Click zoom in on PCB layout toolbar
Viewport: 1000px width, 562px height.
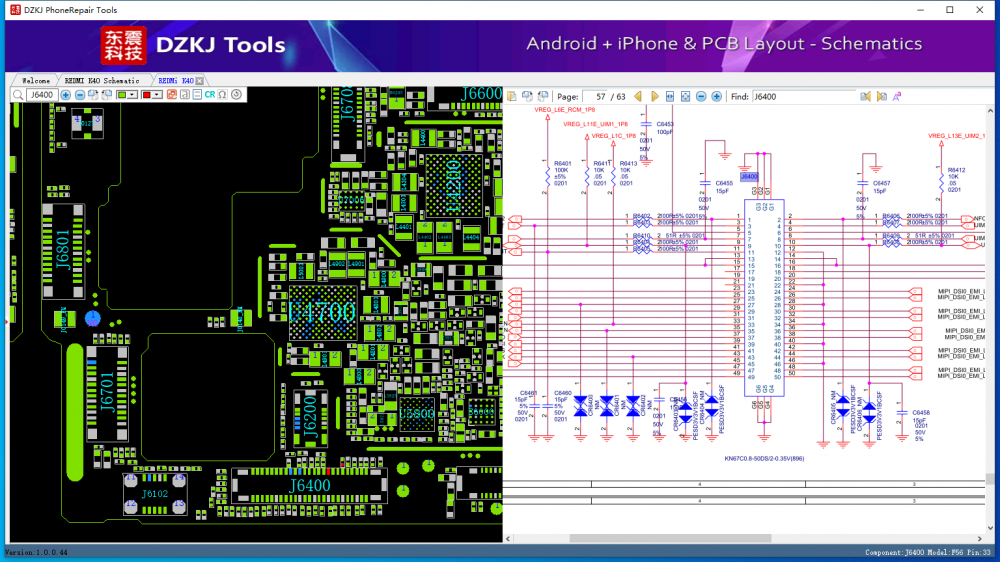(x=66, y=95)
